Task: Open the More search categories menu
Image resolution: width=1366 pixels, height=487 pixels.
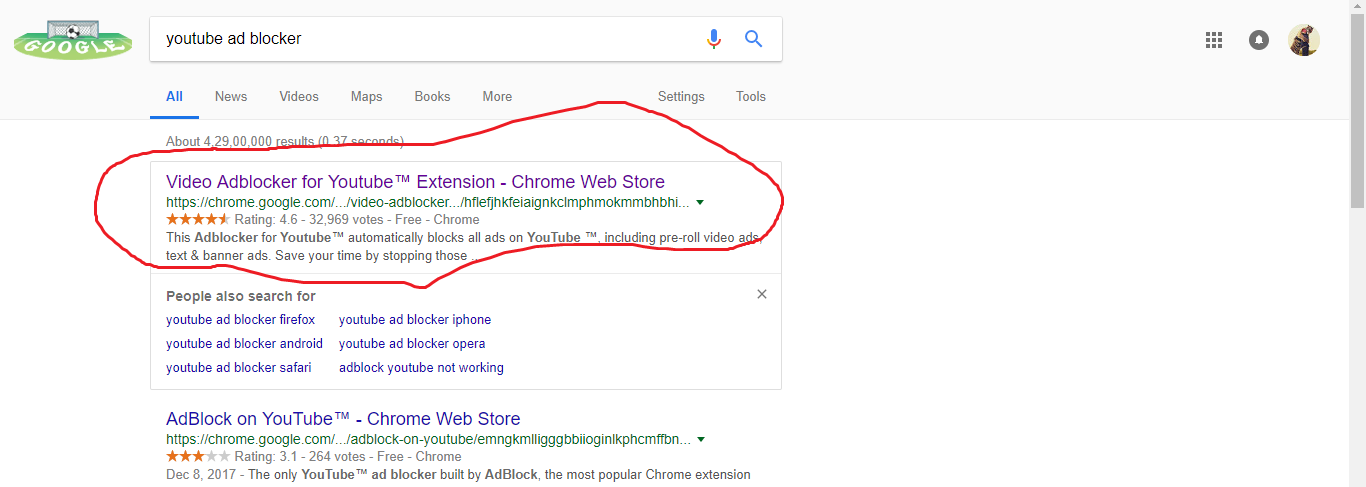Action: coord(497,97)
